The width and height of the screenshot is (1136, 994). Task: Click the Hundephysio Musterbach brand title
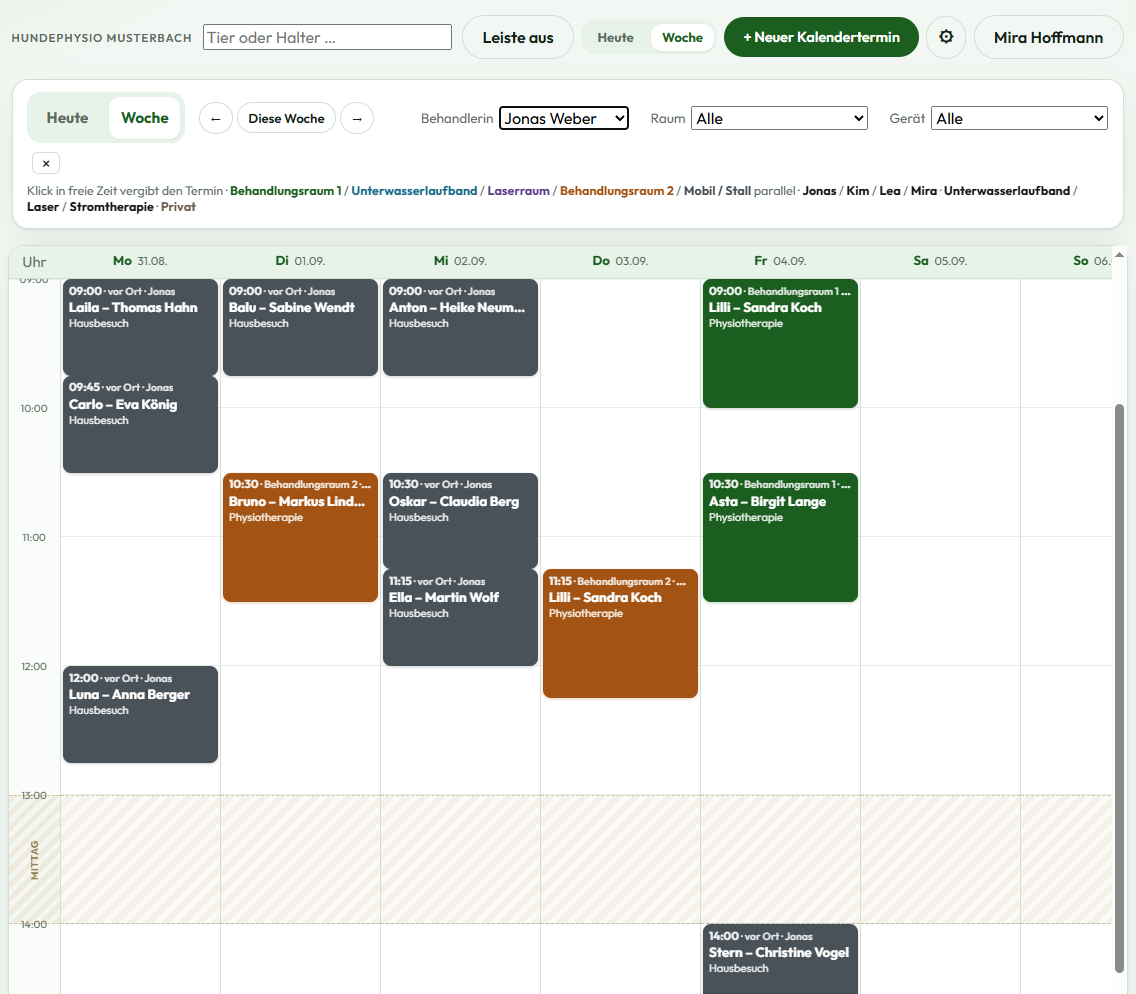click(101, 38)
